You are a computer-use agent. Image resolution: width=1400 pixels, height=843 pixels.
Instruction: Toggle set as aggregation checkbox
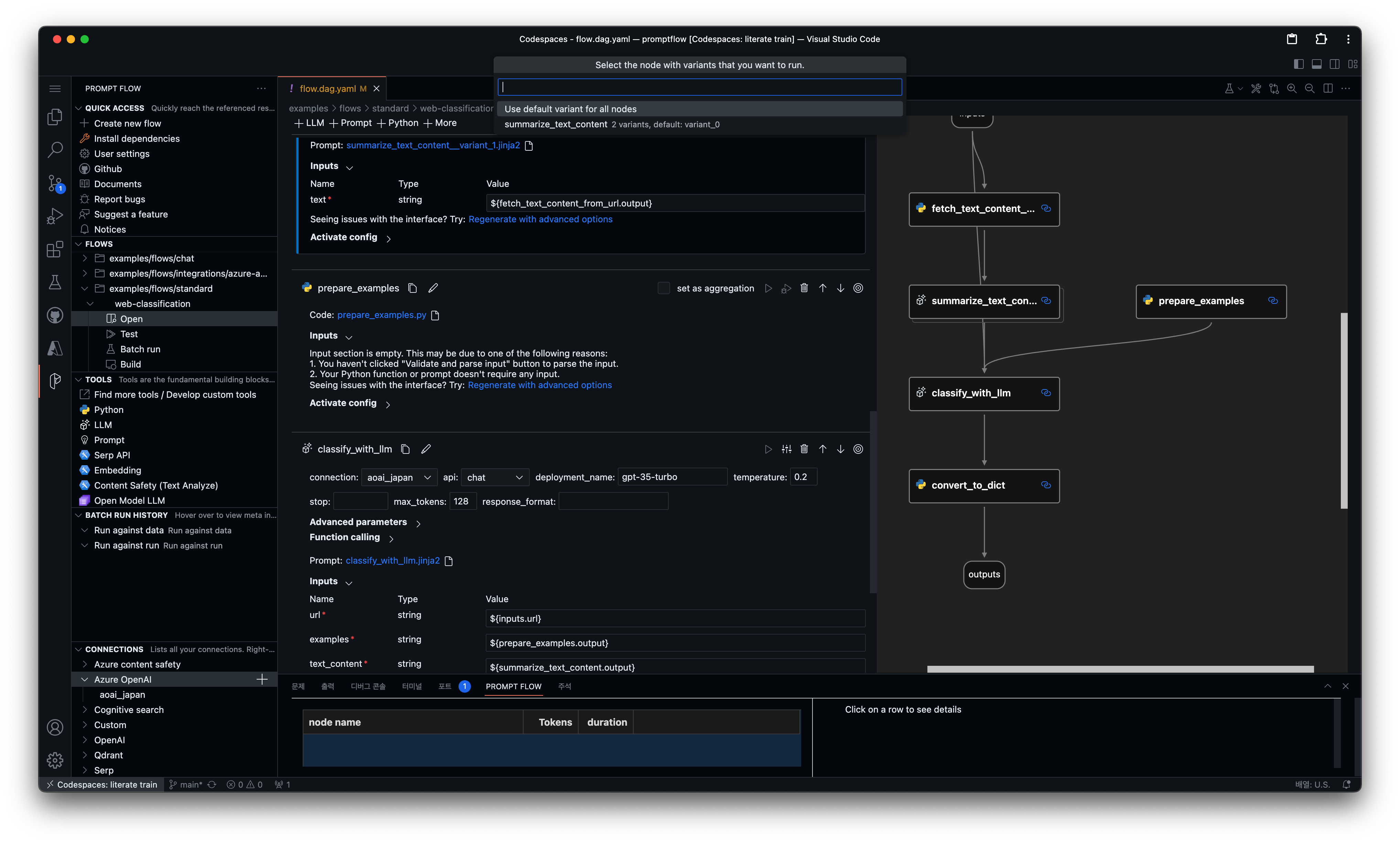[x=663, y=288]
